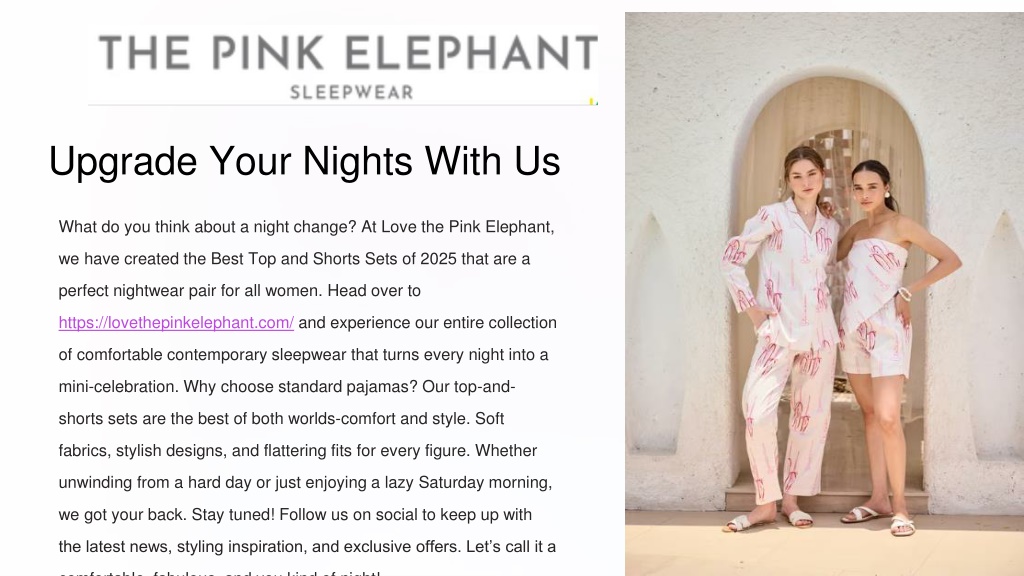Click the horizontal line beneath the logo

343,104
